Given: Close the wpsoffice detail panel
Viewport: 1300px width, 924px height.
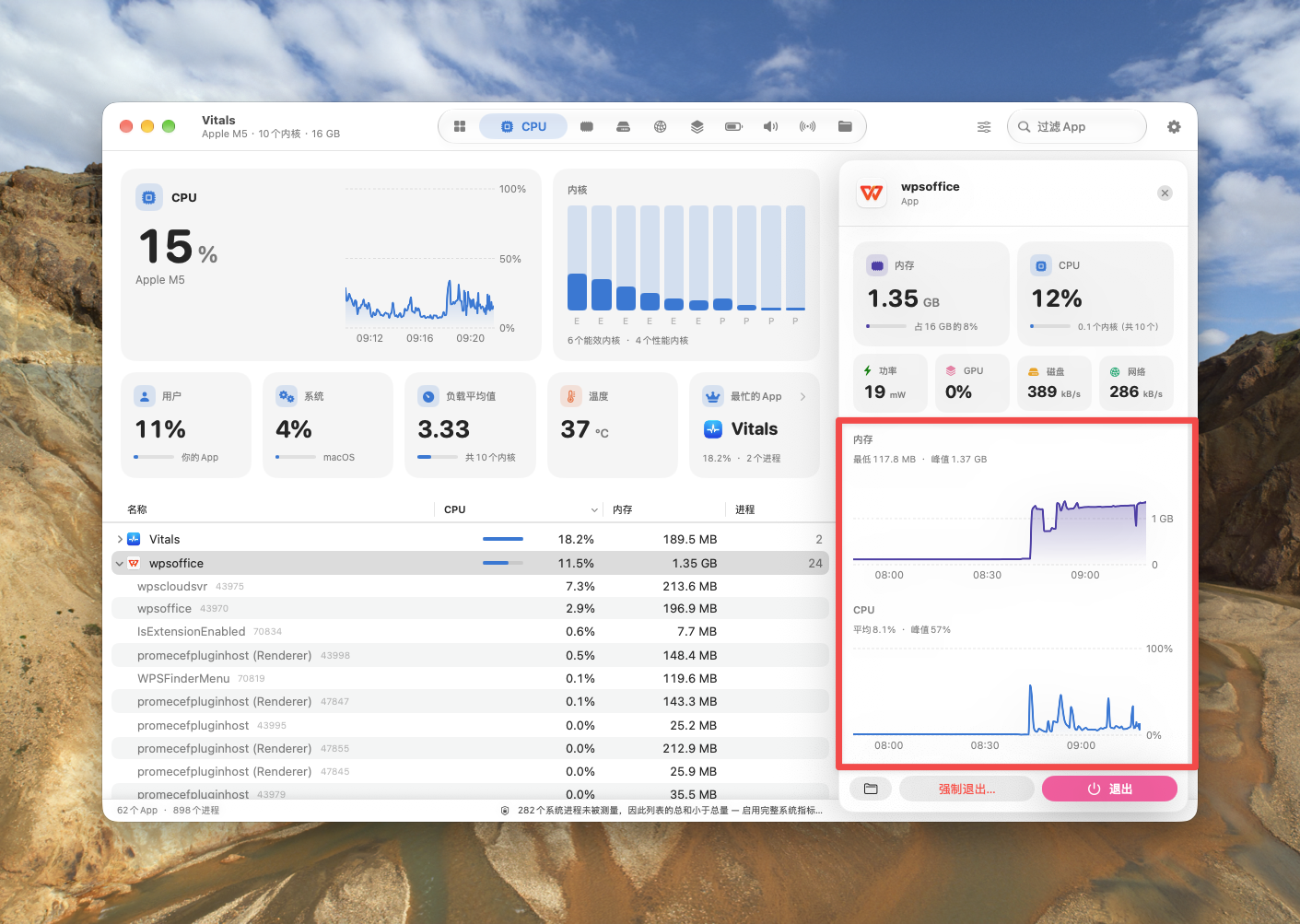Looking at the screenshot, I should pyautogui.click(x=1165, y=193).
